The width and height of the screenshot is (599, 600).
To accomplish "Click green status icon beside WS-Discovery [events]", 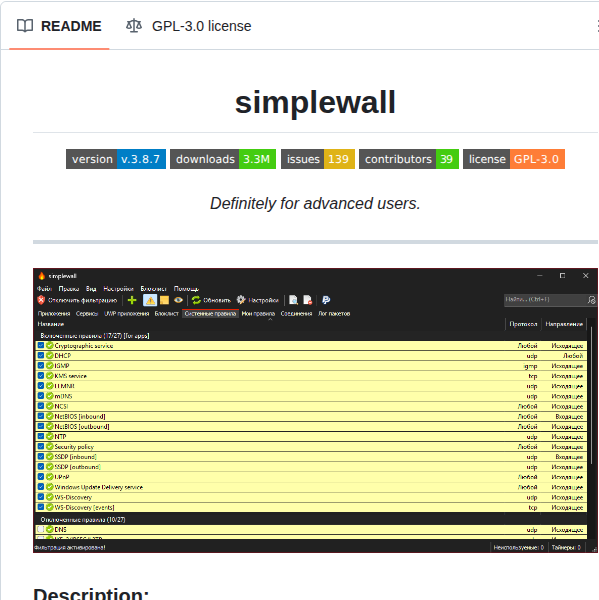I will pyautogui.click(x=50, y=507).
